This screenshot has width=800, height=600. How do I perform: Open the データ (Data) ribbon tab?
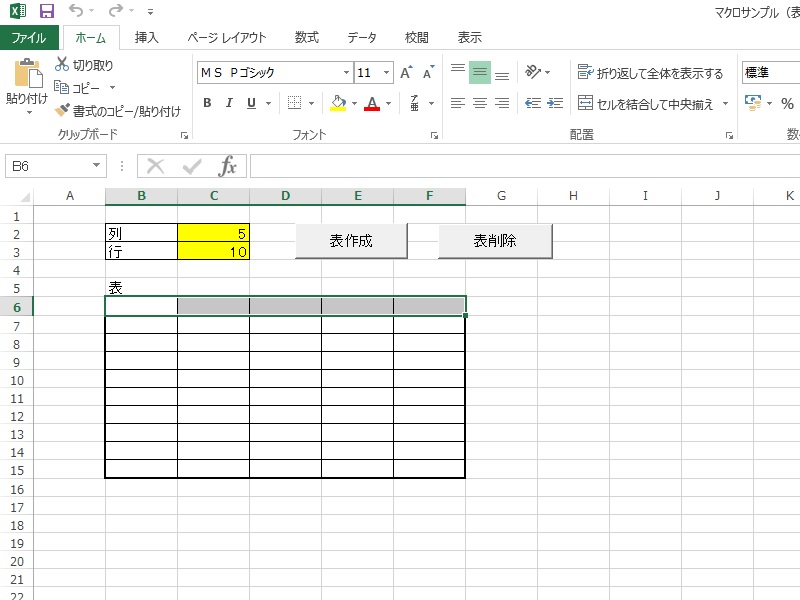pos(362,38)
